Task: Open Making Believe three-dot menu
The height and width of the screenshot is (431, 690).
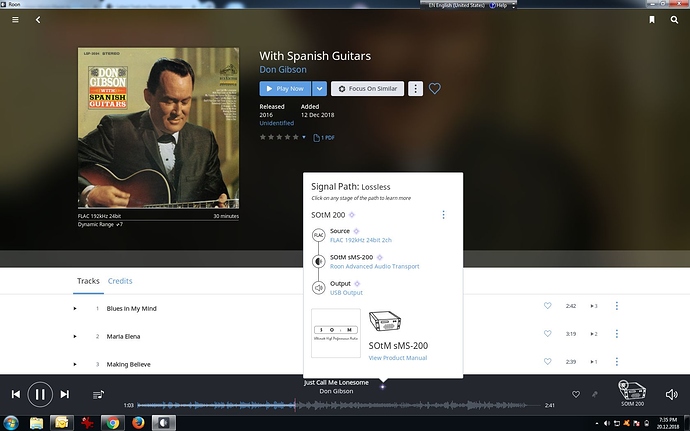Action: coord(617,361)
